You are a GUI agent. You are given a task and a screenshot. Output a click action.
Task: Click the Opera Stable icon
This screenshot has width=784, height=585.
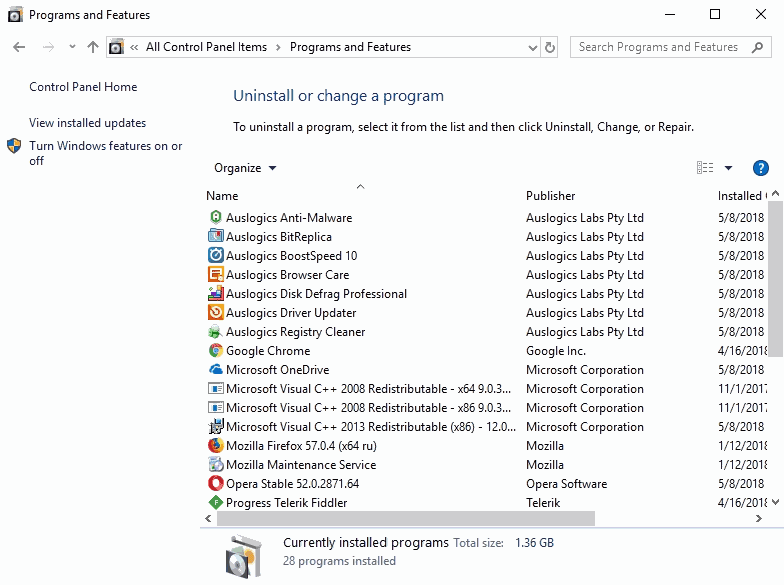coord(216,484)
